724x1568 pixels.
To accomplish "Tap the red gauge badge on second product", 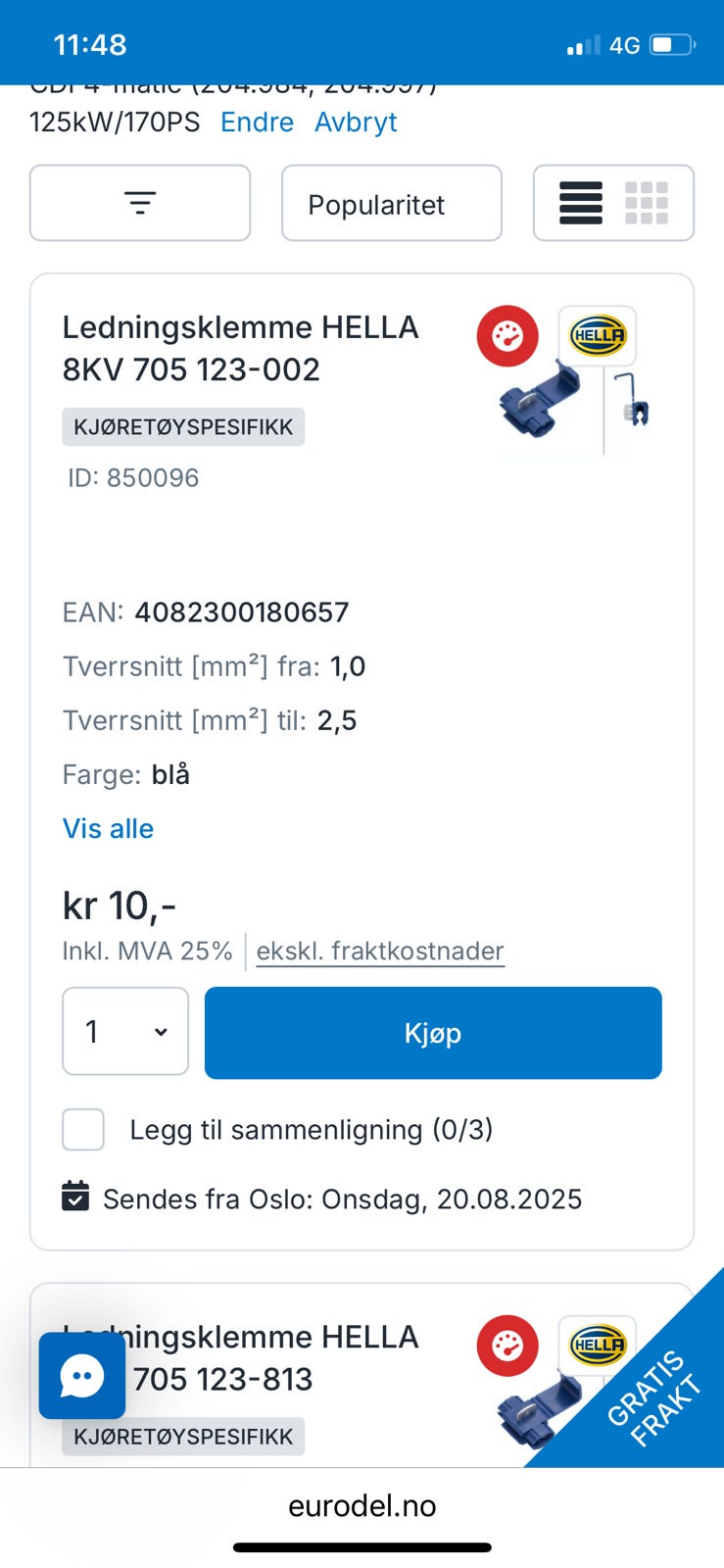I will pos(507,1346).
